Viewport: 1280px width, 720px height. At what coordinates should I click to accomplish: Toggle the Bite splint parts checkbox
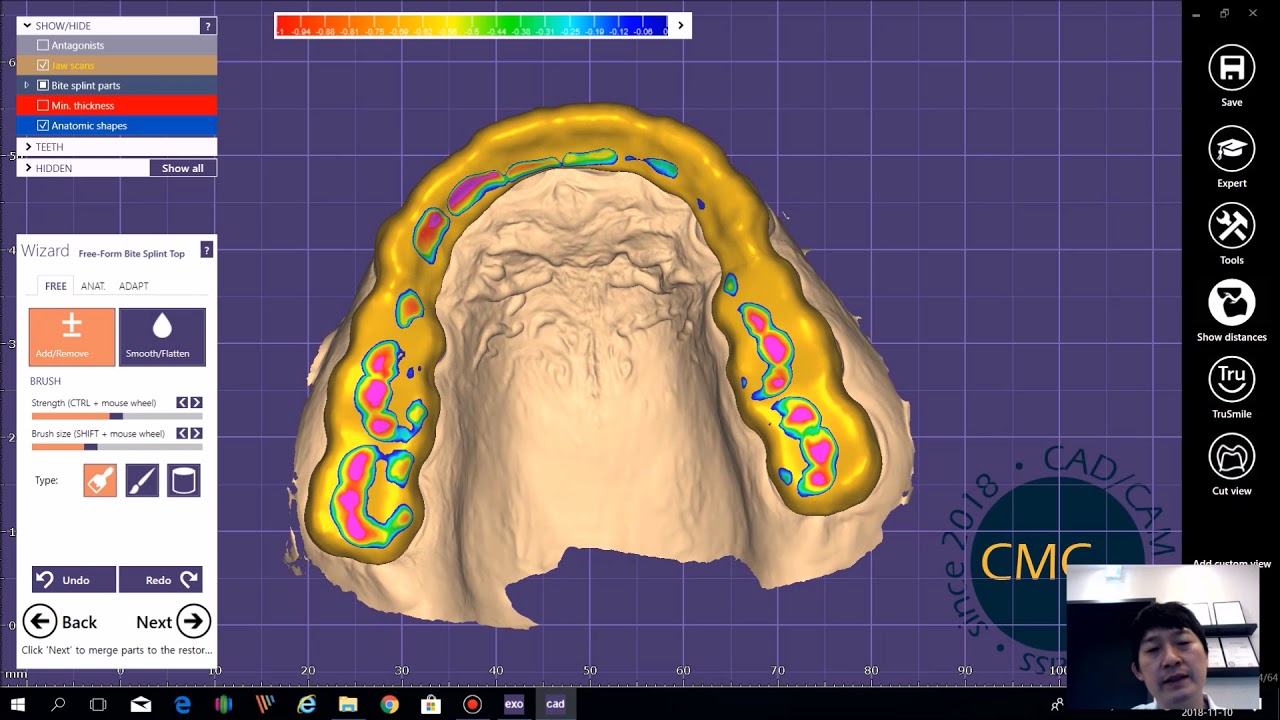pyautogui.click(x=43, y=85)
